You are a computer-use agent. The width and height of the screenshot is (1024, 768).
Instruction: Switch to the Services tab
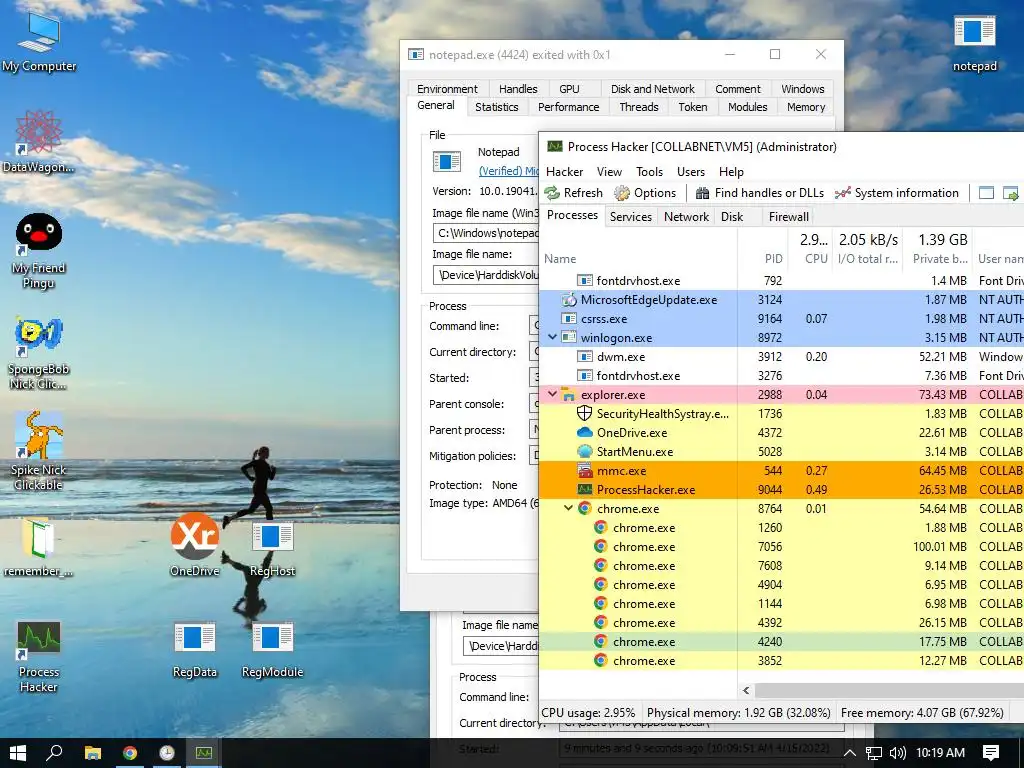(630, 217)
